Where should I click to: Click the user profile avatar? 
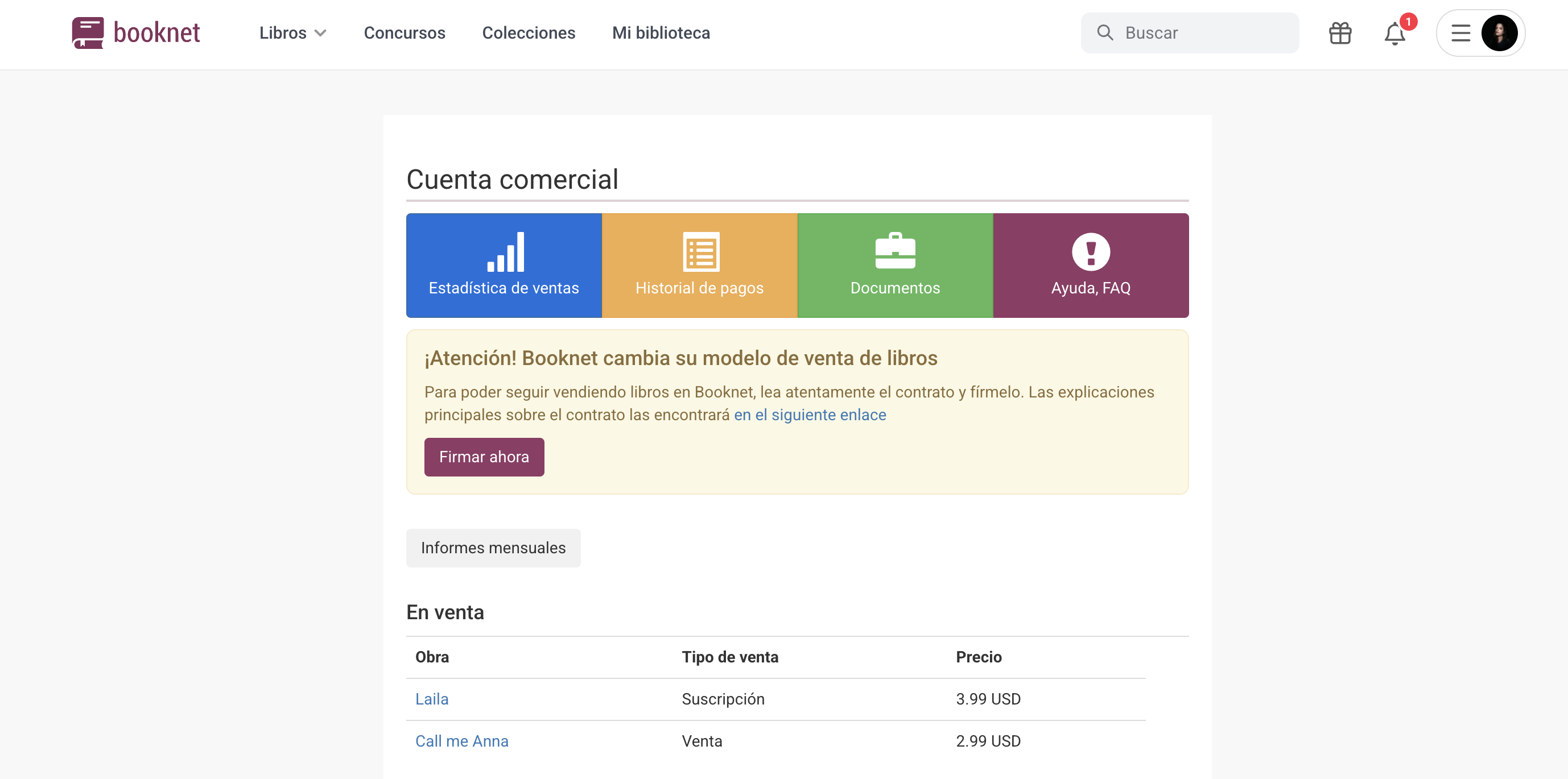click(x=1499, y=33)
